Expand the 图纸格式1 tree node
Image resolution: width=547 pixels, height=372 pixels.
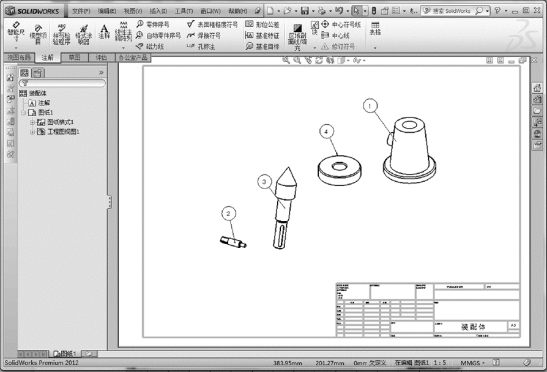[32, 122]
